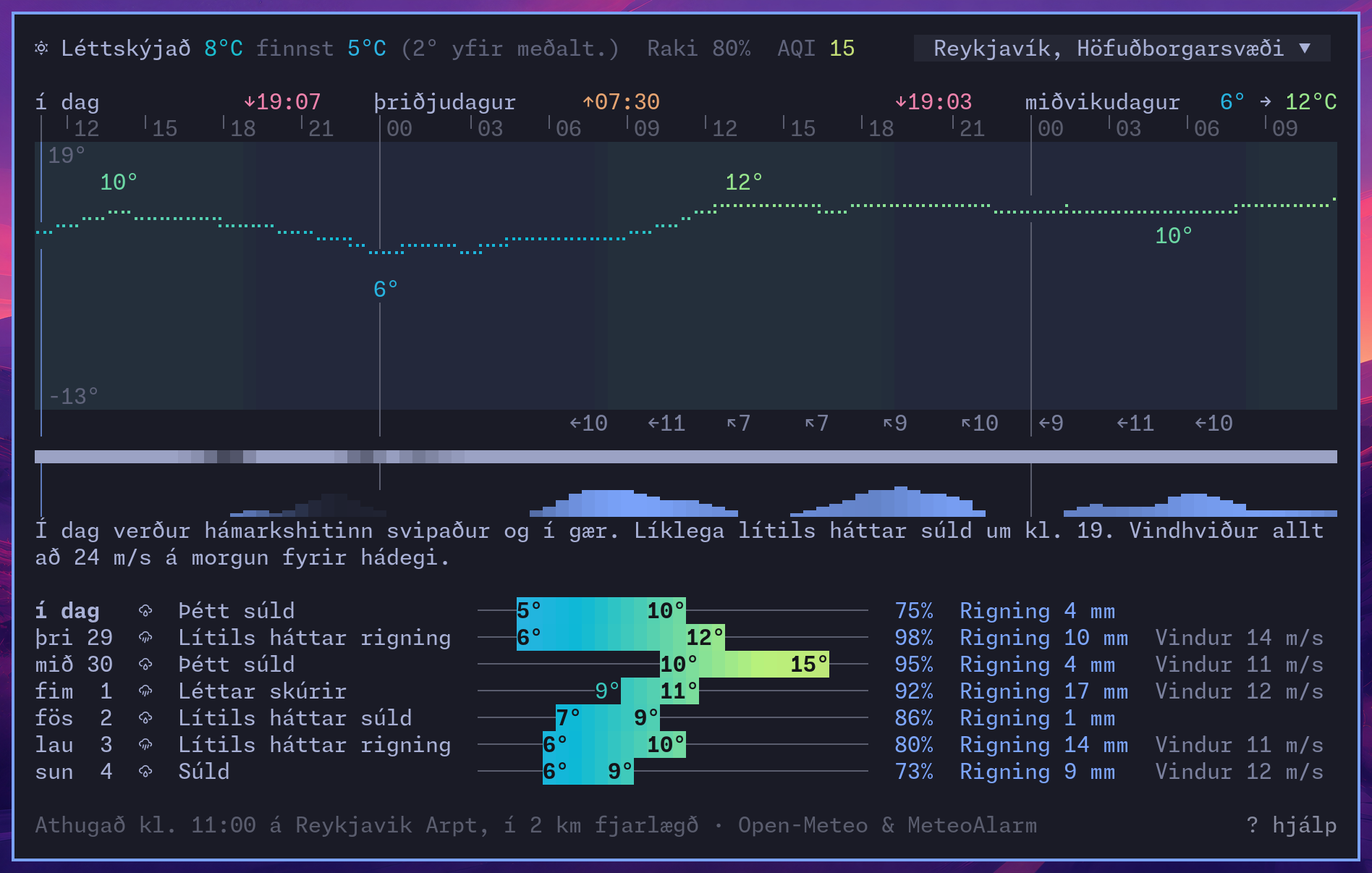Select the þriðjudagur day header

[444, 102]
